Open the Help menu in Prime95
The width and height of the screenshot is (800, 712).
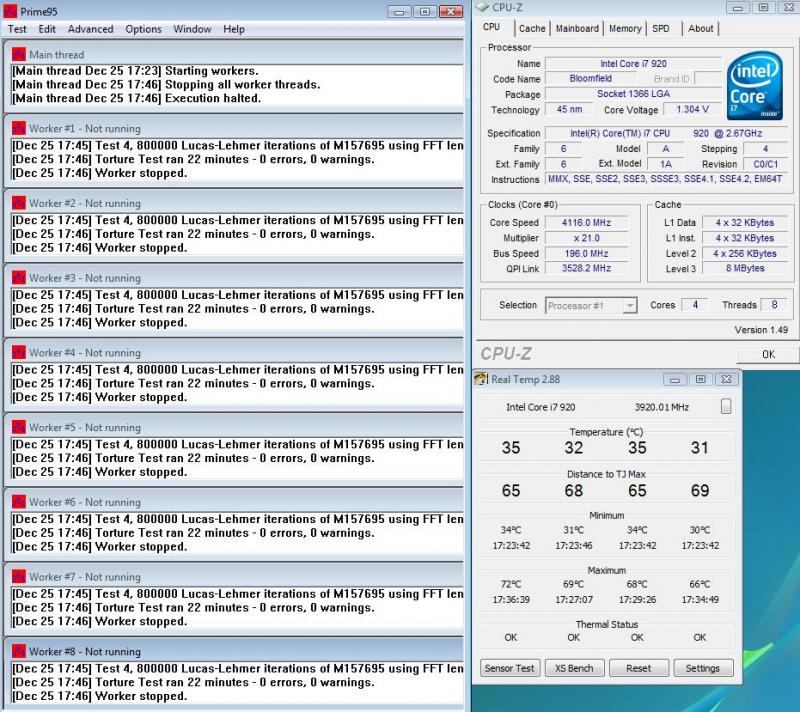coord(234,29)
